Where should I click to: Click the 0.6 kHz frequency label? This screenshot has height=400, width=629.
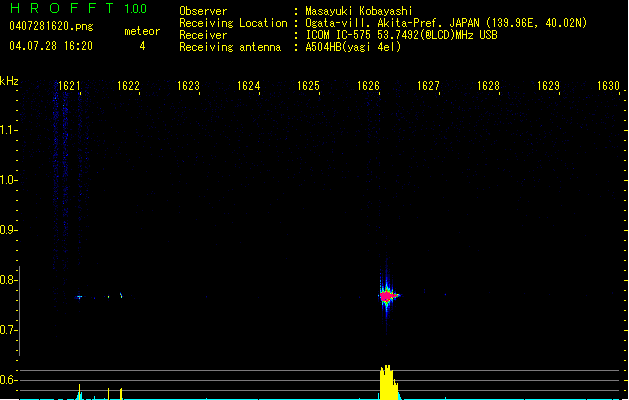[8, 380]
